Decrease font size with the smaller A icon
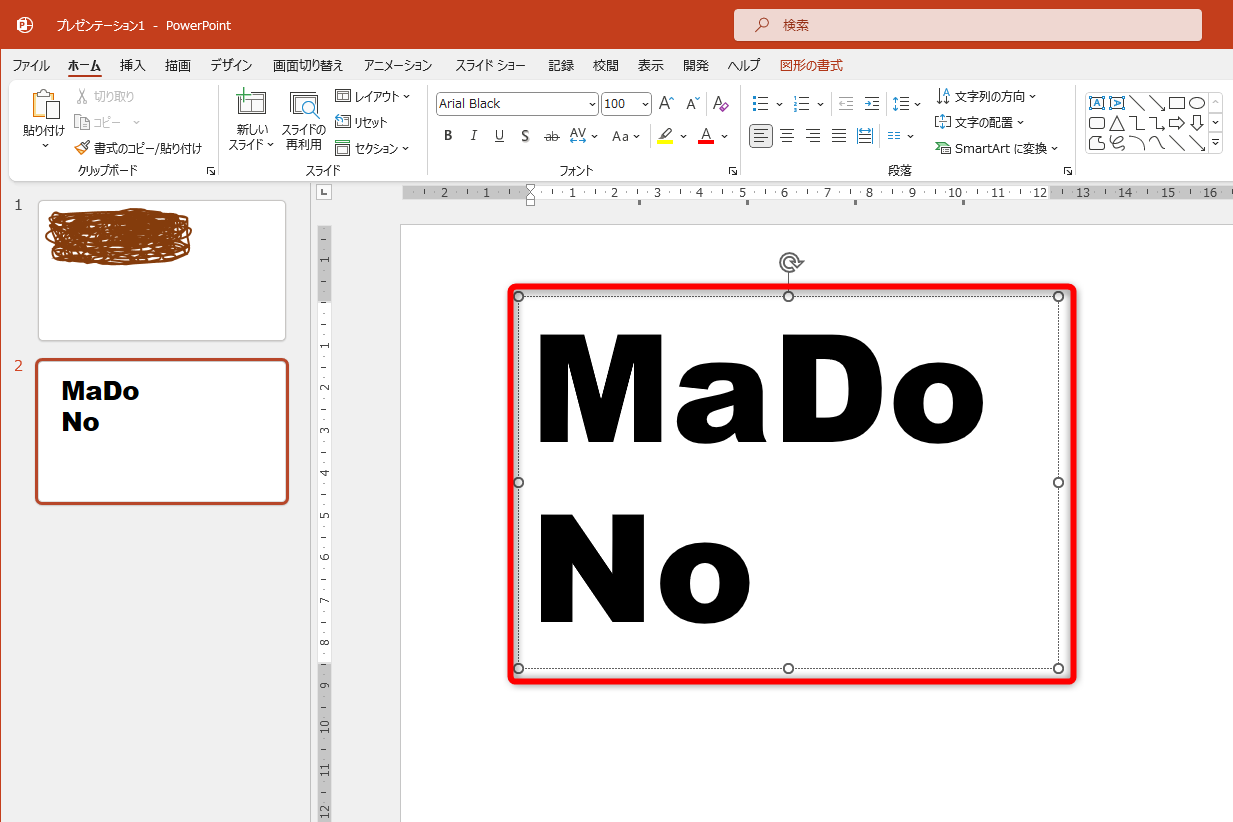This screenshot has height=822, width=1233. tap(693, 104)
